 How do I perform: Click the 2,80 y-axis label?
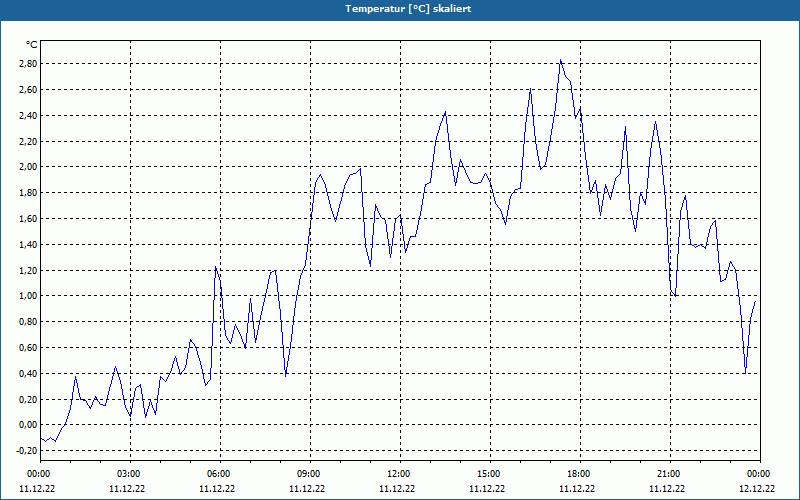29,64
